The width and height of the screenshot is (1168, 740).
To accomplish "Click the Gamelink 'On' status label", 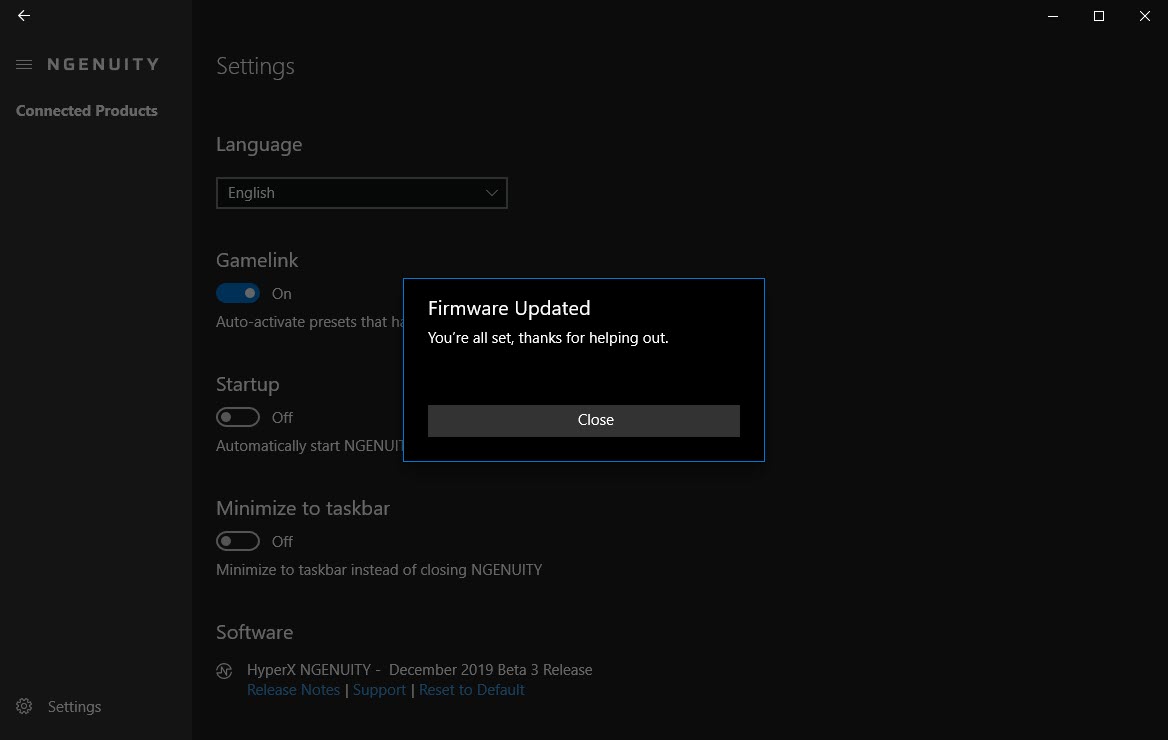I will click(282, 294).
